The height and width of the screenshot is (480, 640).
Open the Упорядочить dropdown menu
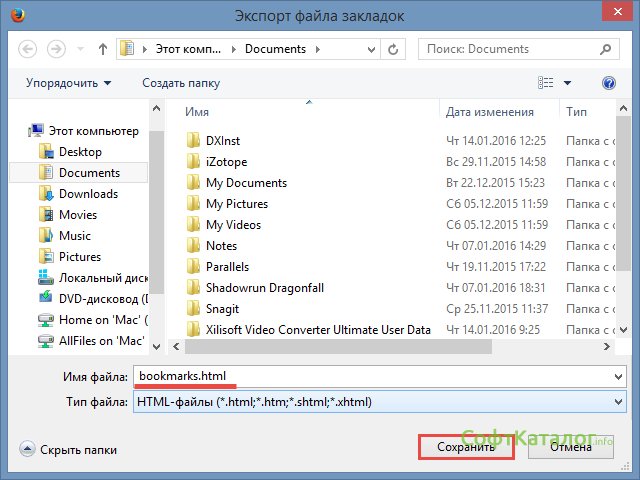pyautogui.click(x=68, y=83)
